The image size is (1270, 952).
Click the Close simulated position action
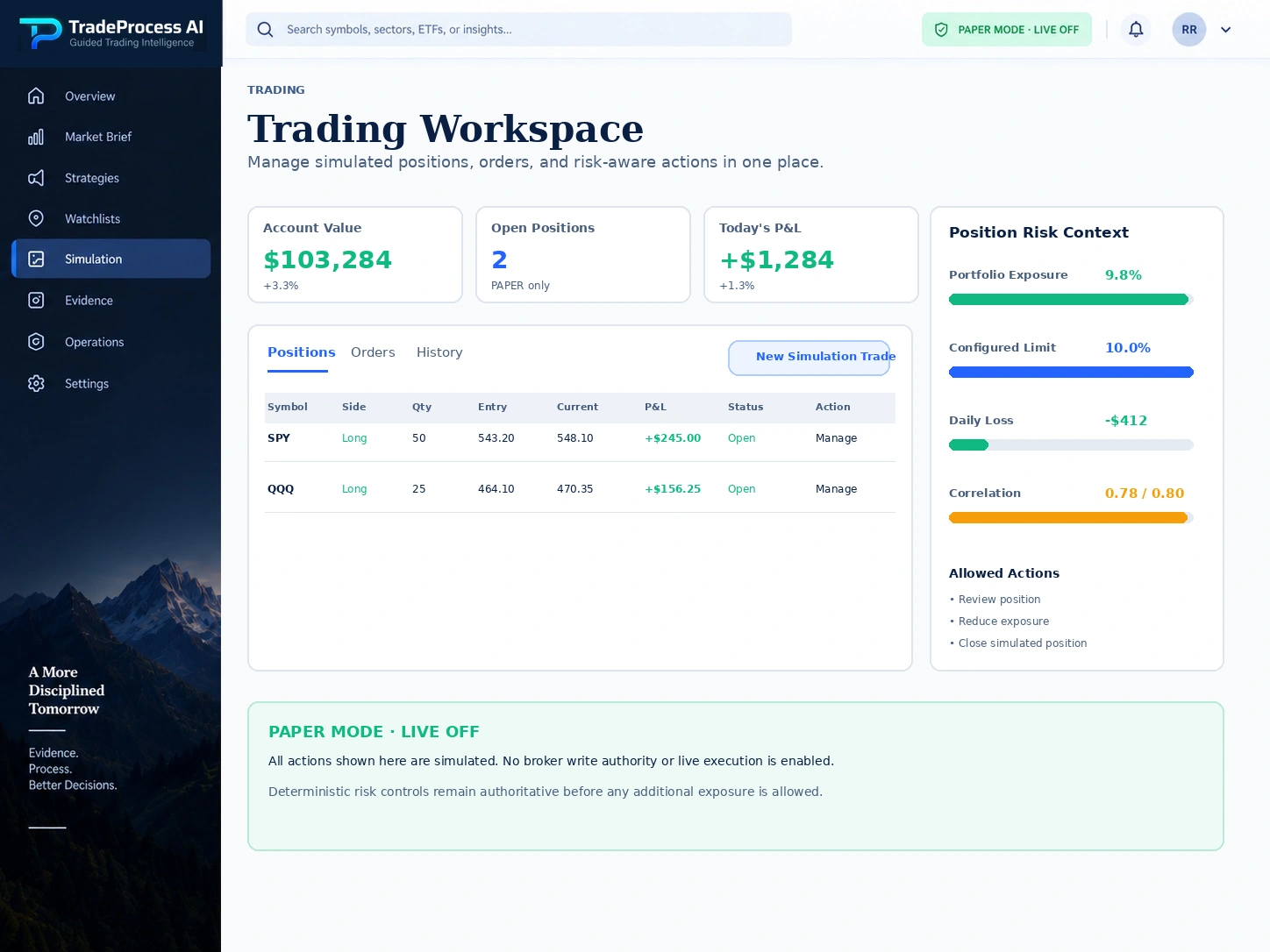(x=1023, y=643)
